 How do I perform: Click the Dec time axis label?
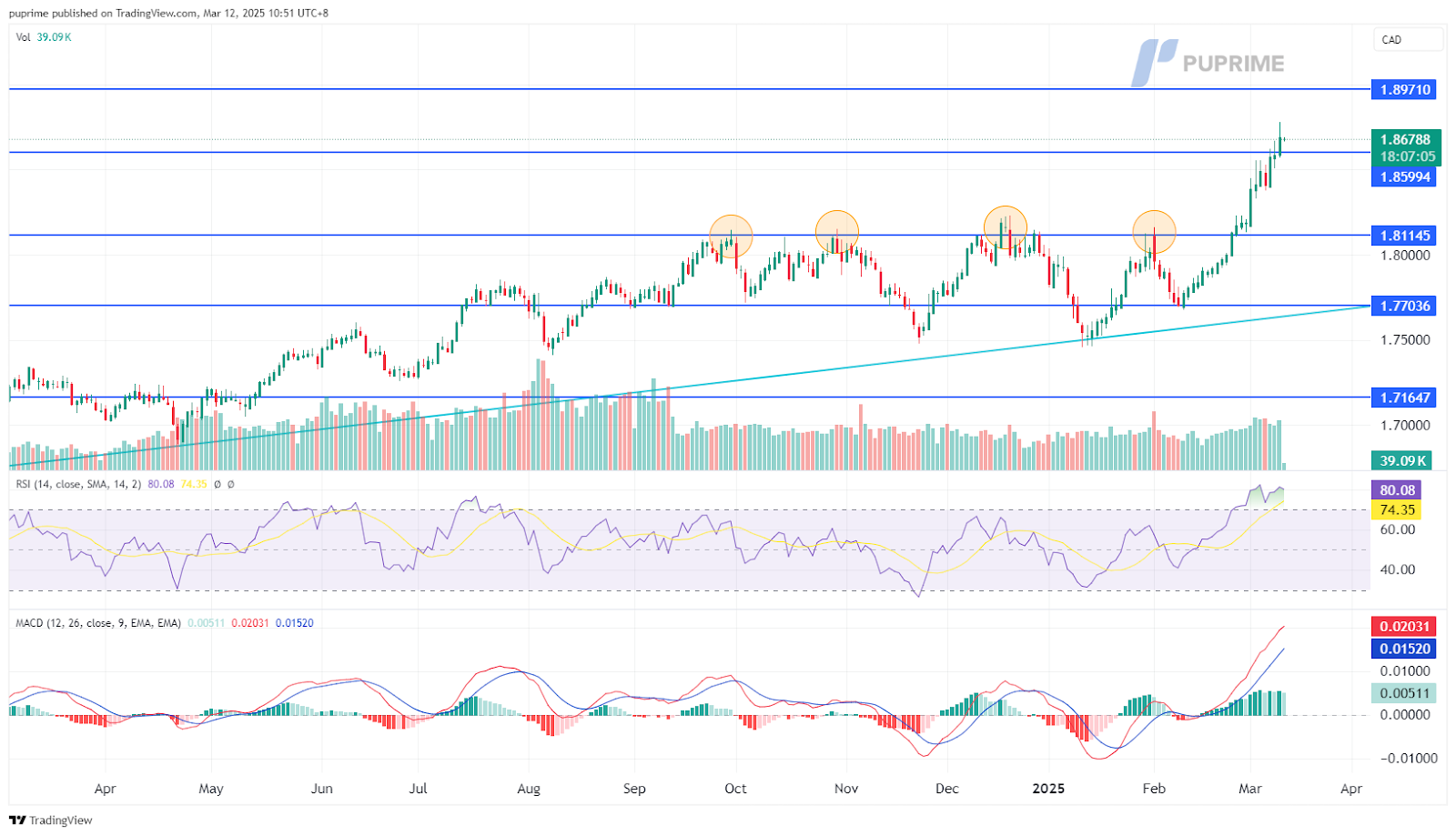(x=947, y=789)
